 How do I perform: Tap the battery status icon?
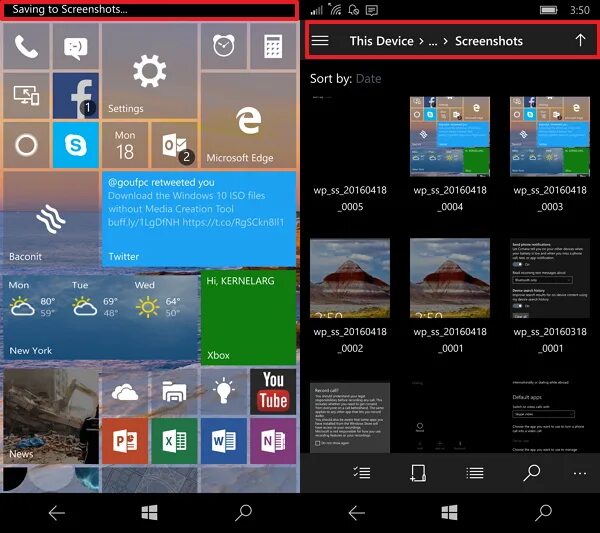(548, 10)
